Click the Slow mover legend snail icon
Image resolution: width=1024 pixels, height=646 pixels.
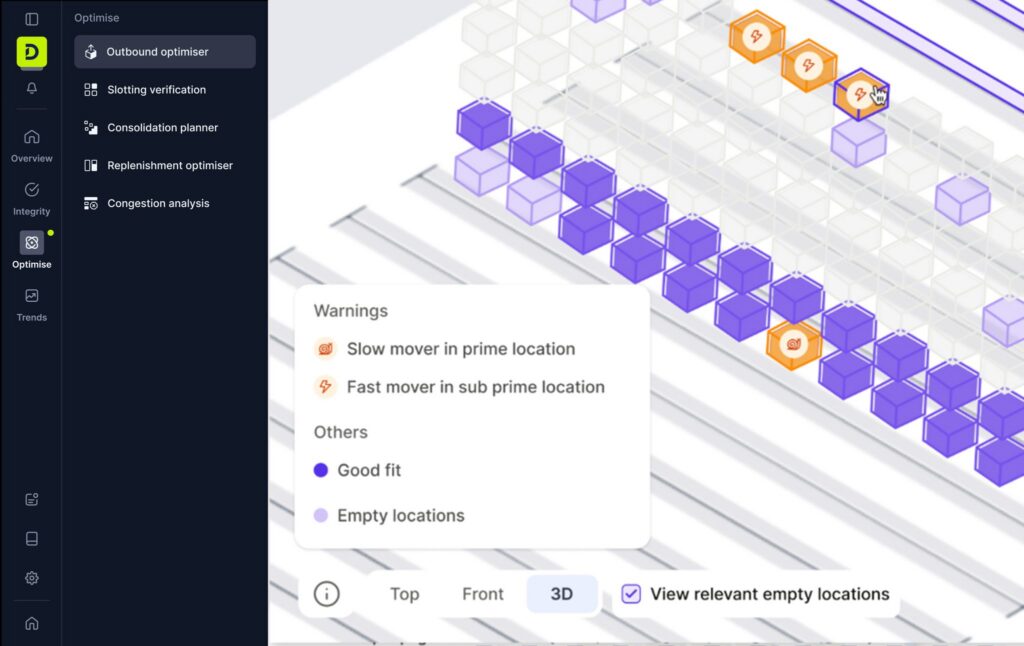click(325, 349)
